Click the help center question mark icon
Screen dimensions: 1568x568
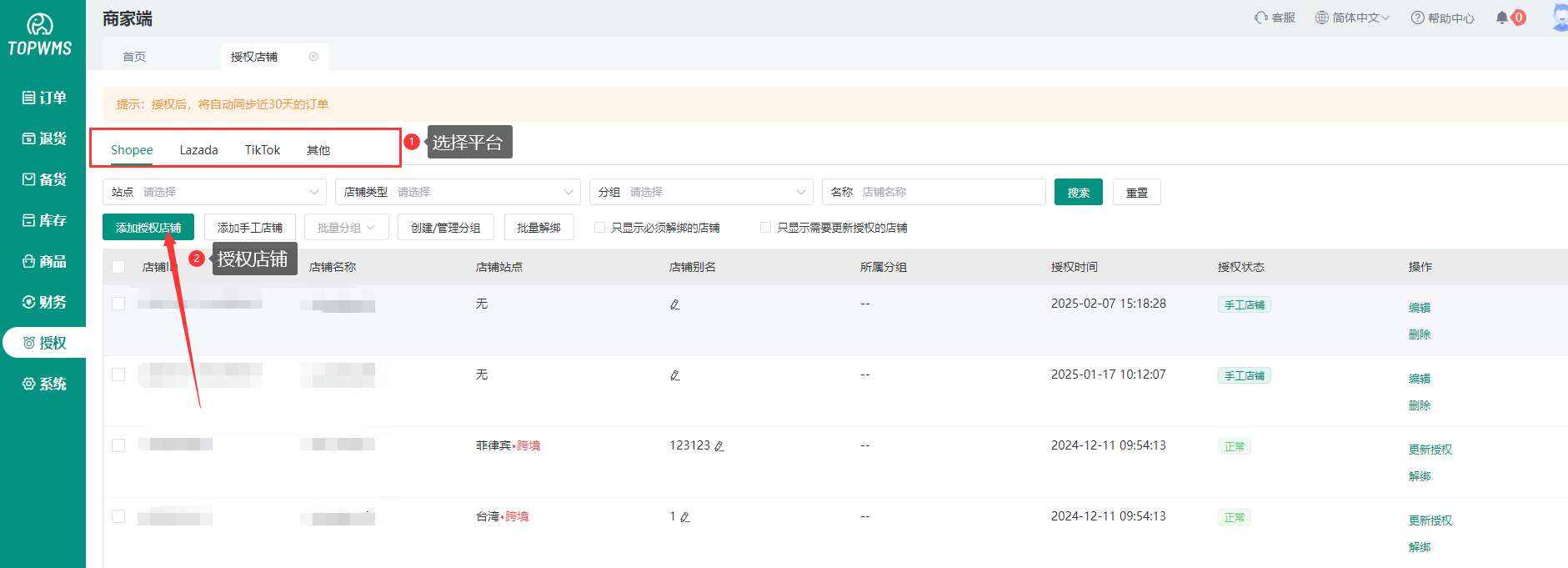point(1417,18)
